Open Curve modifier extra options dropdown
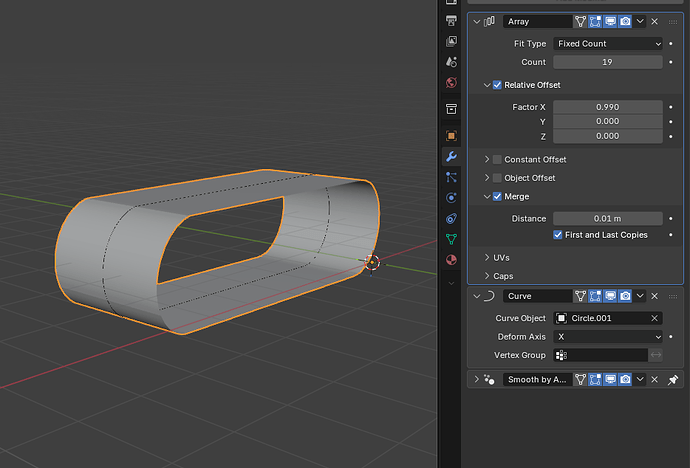The width and height of the screenshot is (690, 468). 640,296
